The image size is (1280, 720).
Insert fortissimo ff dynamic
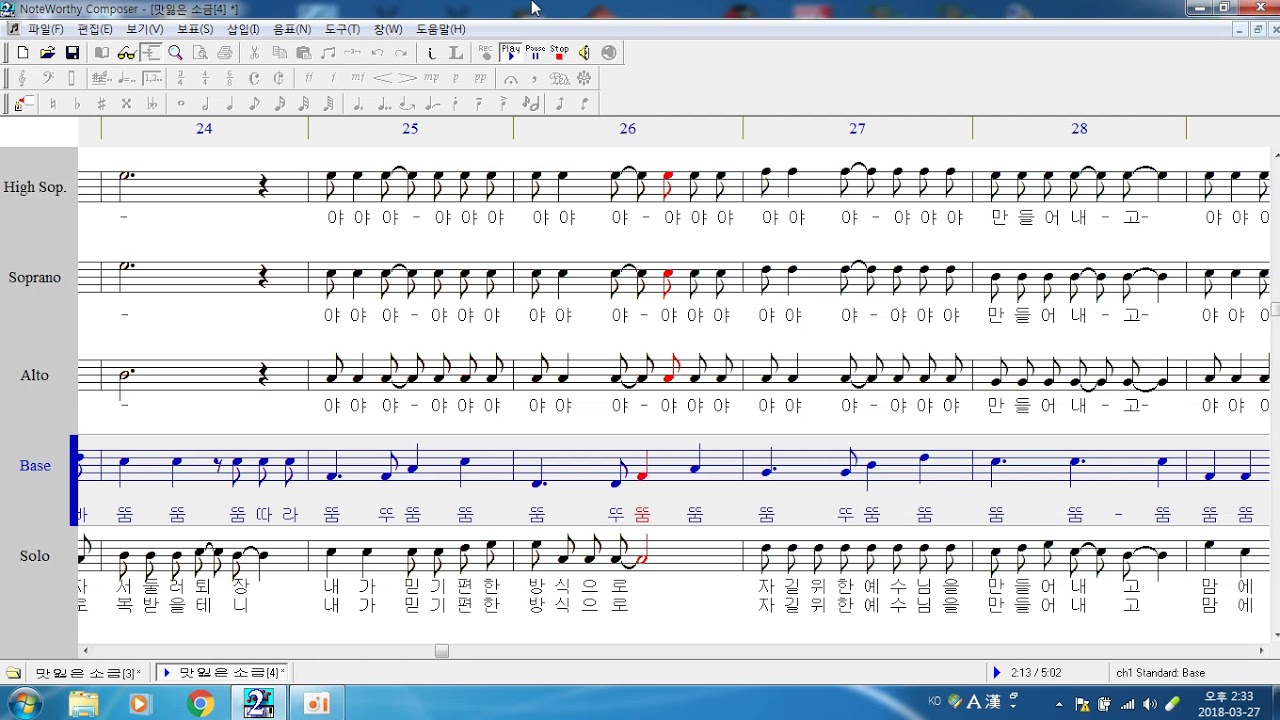point(309,78)
